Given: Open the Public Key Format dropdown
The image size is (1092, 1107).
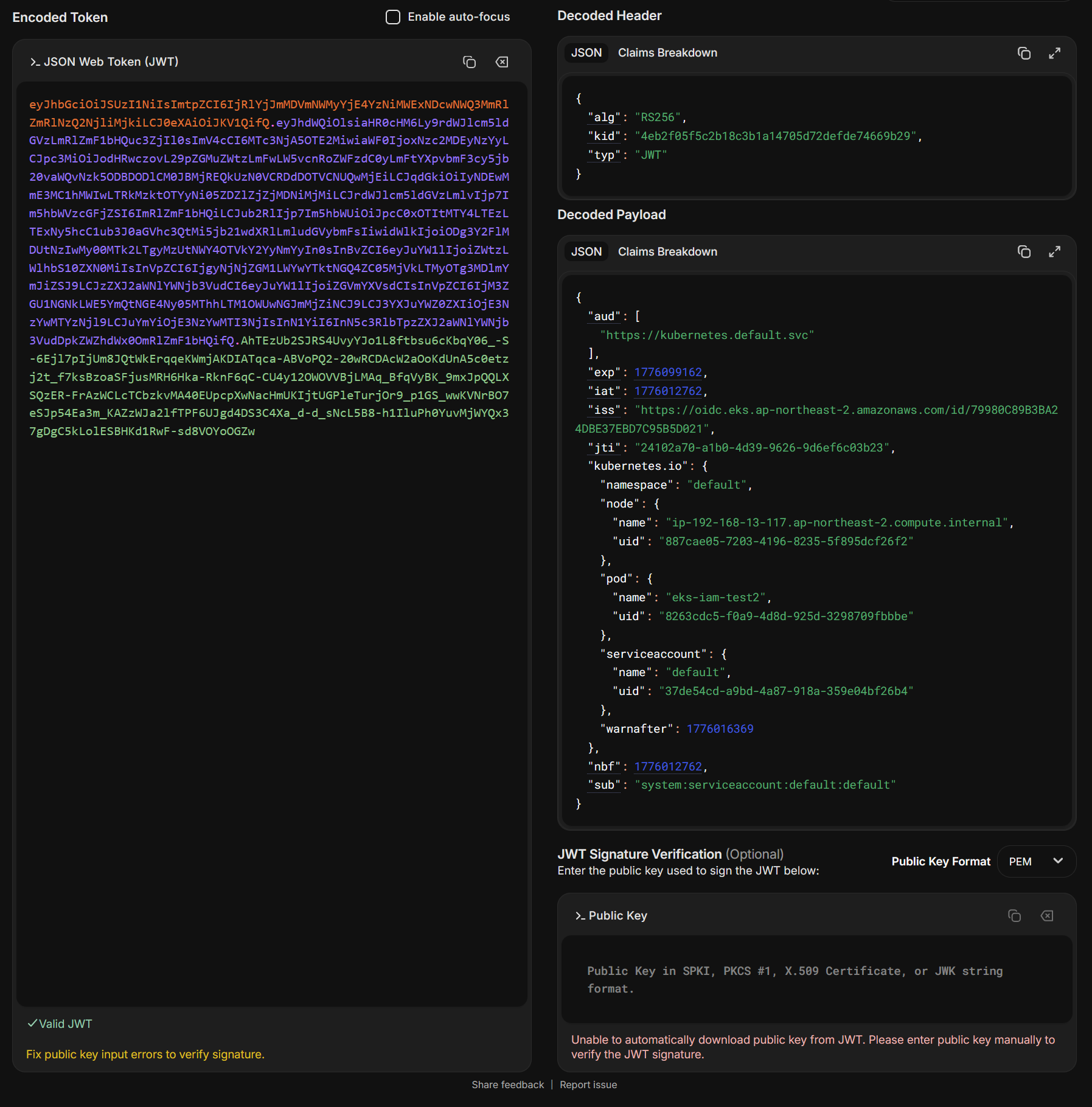Looking at the screenshot, I should tap(1036, 861).
